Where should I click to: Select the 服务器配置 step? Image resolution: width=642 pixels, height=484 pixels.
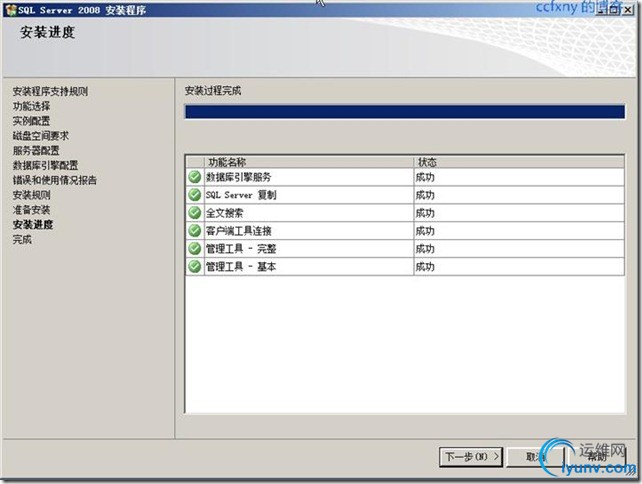[36, 150]
